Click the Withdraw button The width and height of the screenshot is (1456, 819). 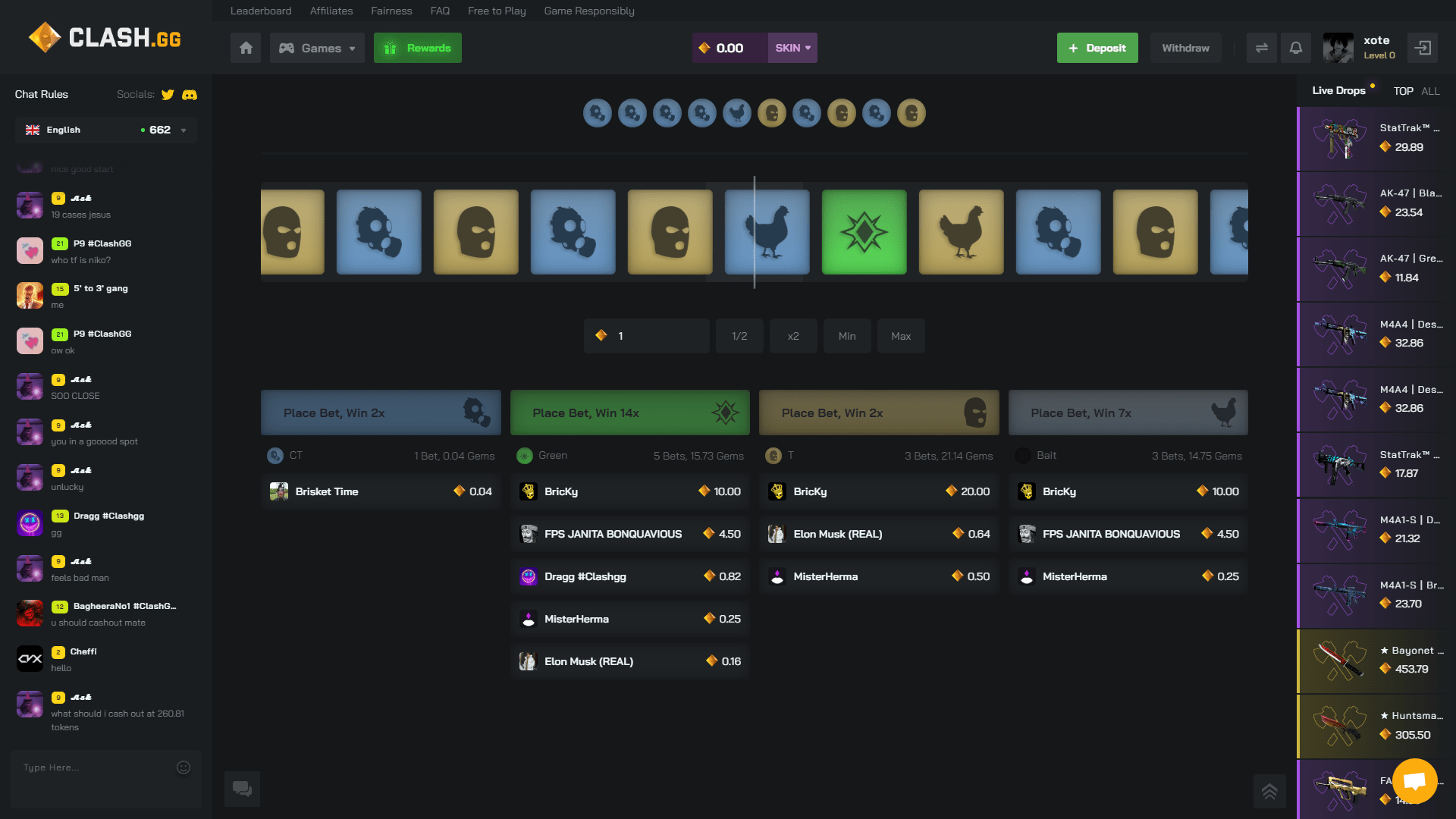point(1185,48)
